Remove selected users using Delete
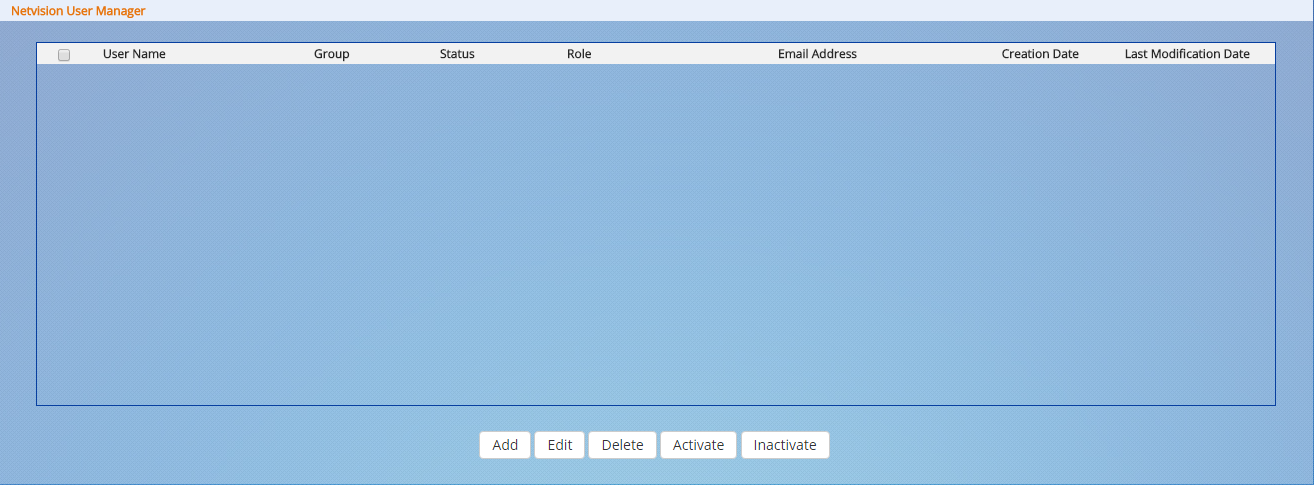The image size is (1314, 485). (622, 445)
